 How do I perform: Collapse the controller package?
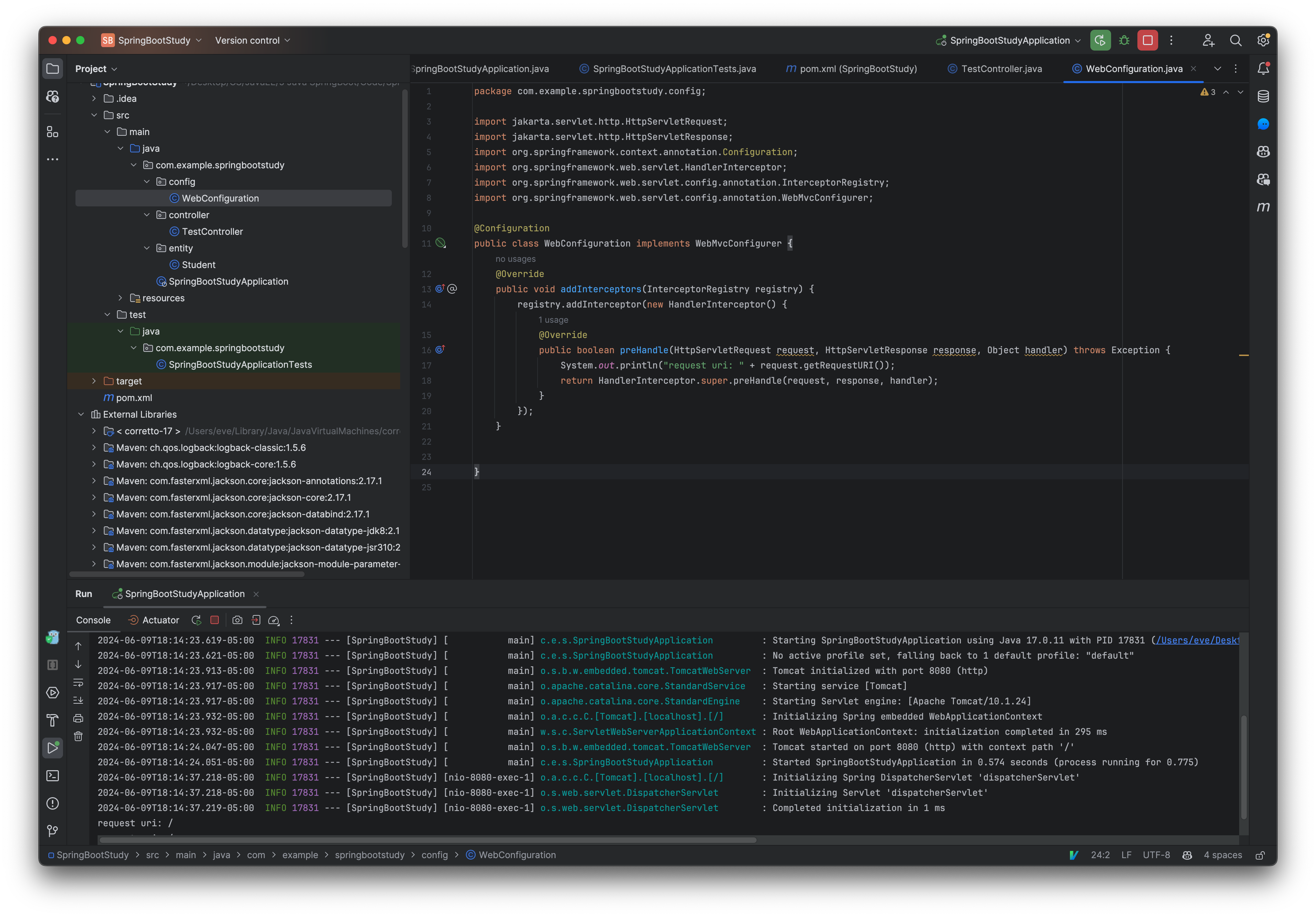point(147,215)
